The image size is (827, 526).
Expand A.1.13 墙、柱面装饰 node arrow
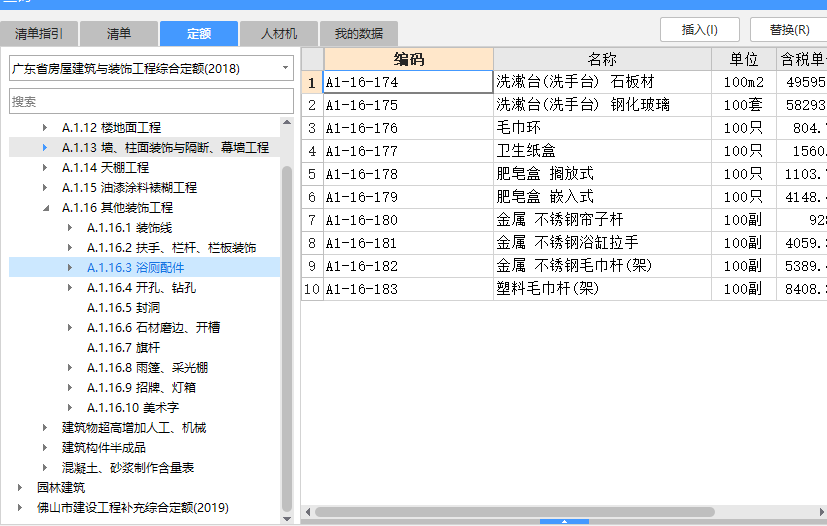[x=45, y=148]
